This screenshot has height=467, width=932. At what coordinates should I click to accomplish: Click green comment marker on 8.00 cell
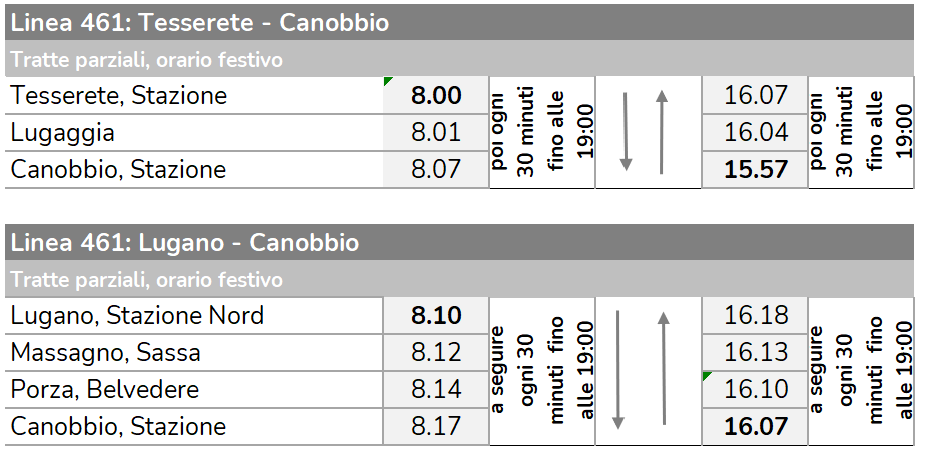pyautogui.click(x=388, y=81)
